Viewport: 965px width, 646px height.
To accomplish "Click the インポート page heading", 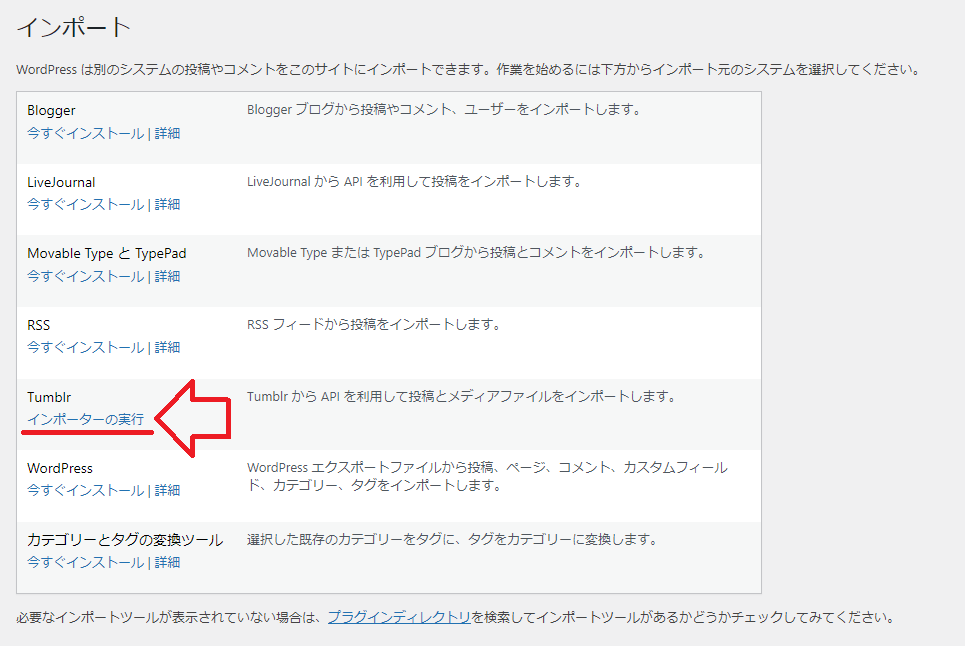I will tap(74, 27).
